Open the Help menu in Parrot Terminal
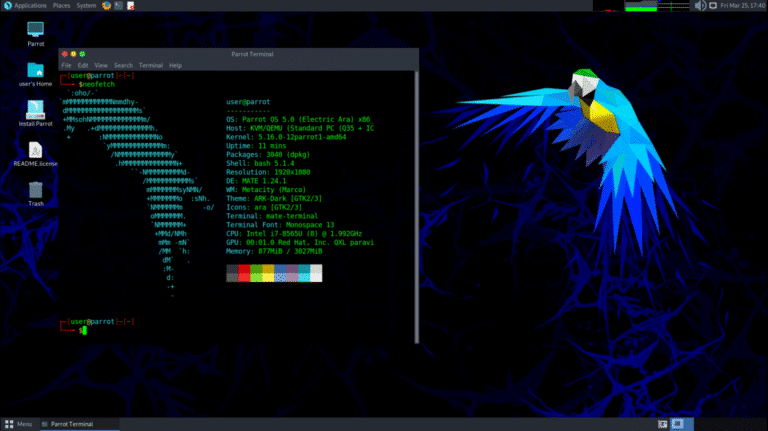Image resolution: width=768 pixels, height=431 pixels. [x=175, y=65]
